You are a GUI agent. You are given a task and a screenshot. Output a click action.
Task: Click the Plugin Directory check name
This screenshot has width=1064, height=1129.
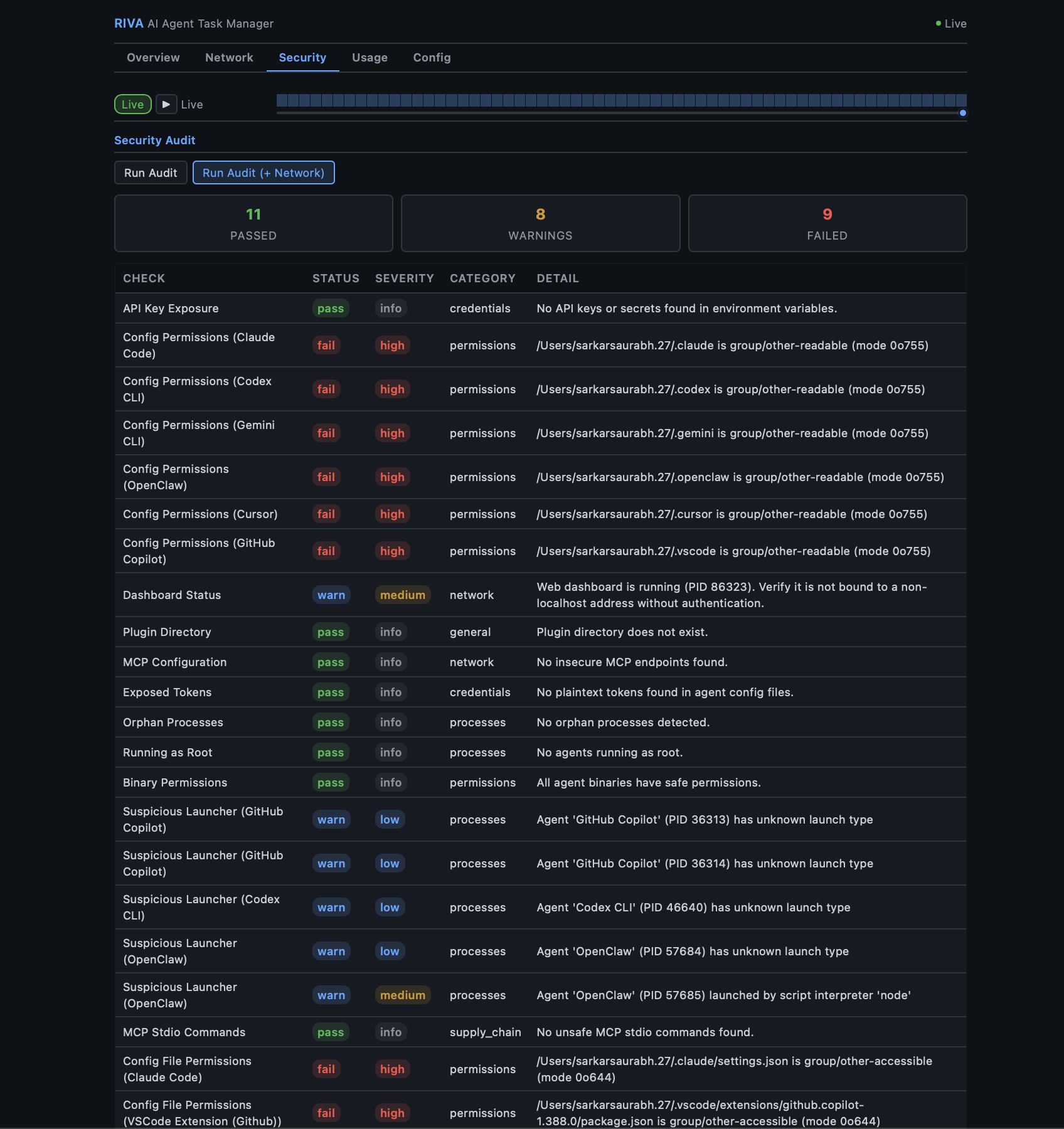(x=167, y=632)
